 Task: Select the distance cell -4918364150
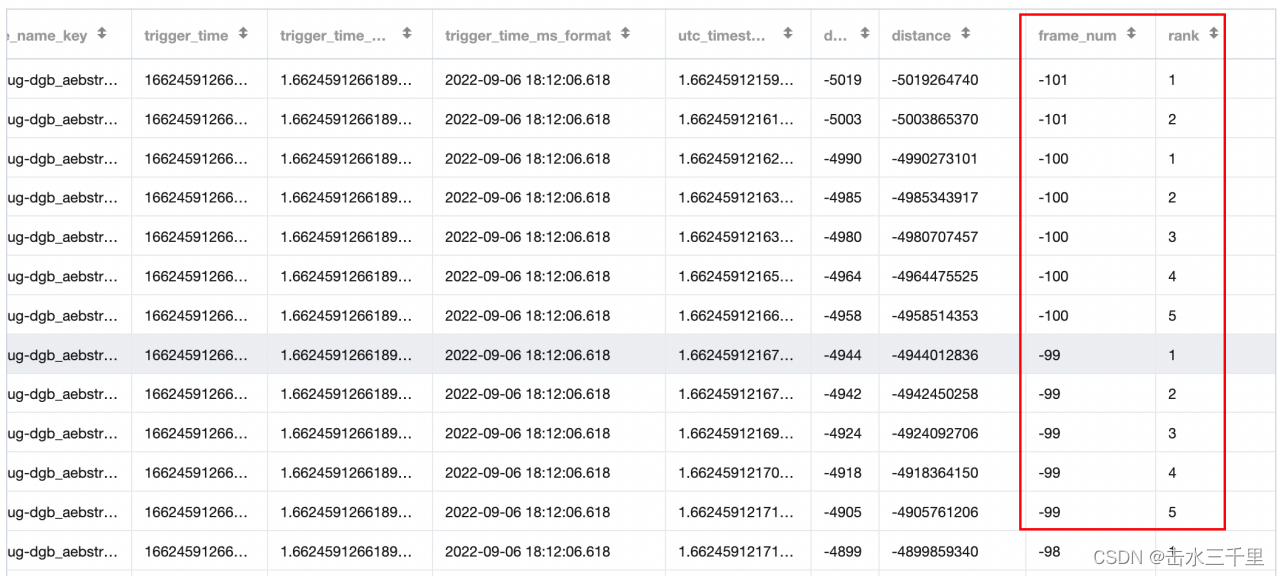coord(935,473)
